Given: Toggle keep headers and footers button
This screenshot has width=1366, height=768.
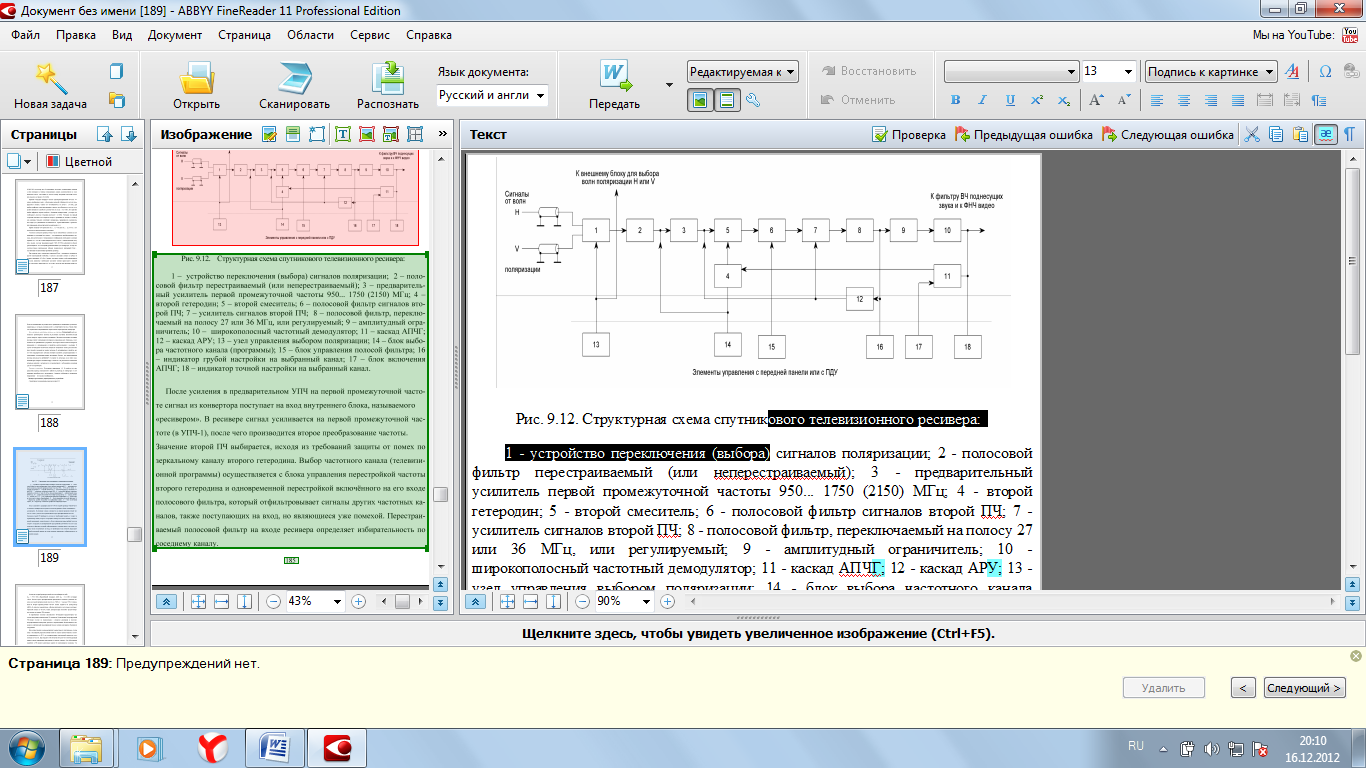Looking at the screenshot, I should point(726,100).
